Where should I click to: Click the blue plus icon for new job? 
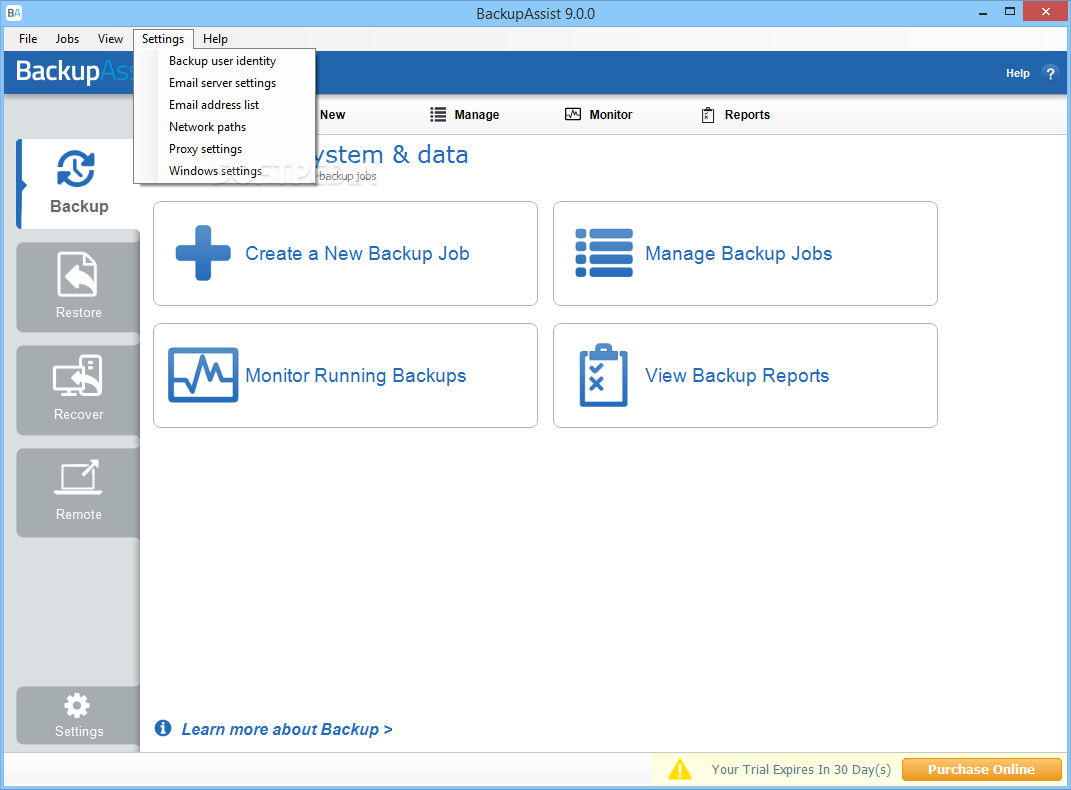[x=204, y=253]
